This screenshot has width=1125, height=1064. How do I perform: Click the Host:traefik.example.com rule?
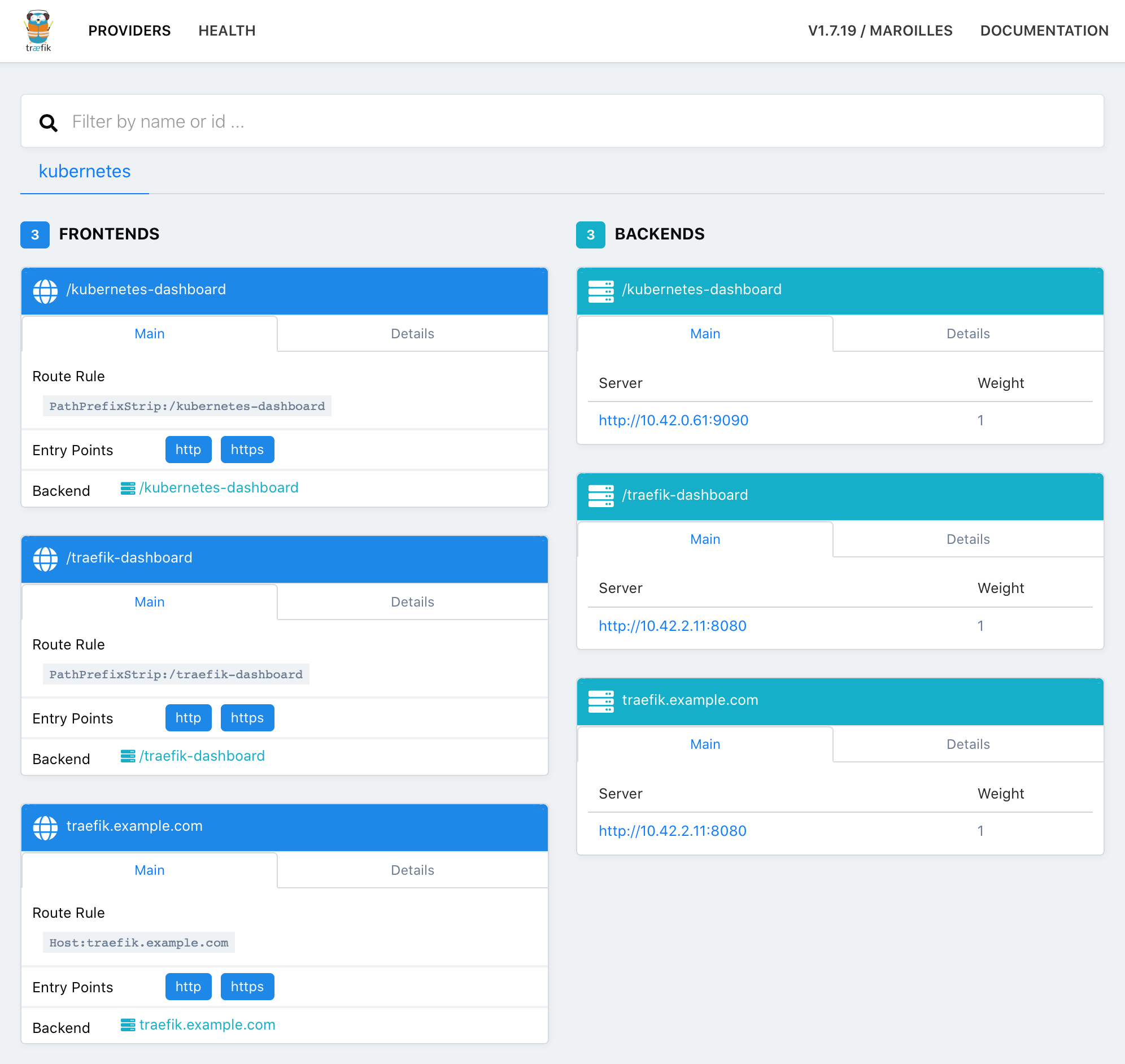[x=139, y=943]
